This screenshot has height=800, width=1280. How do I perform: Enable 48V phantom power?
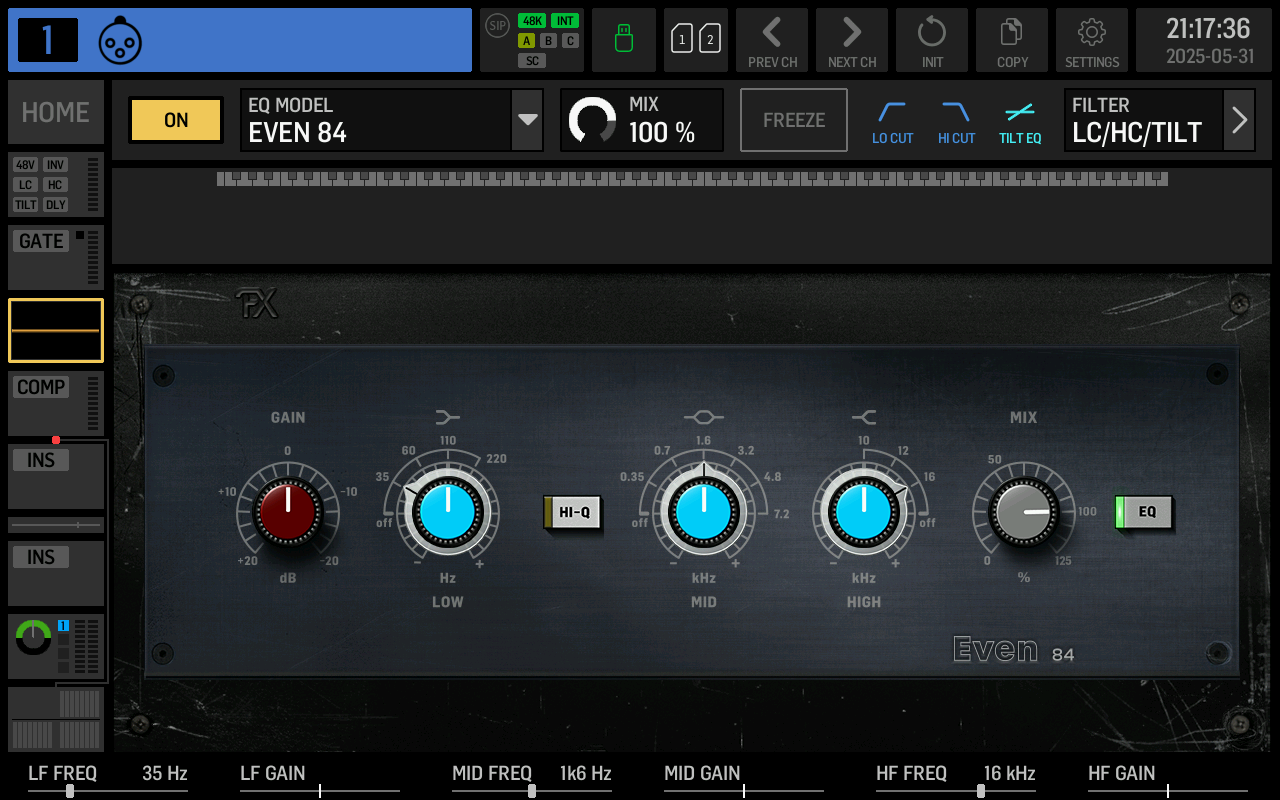25,165
